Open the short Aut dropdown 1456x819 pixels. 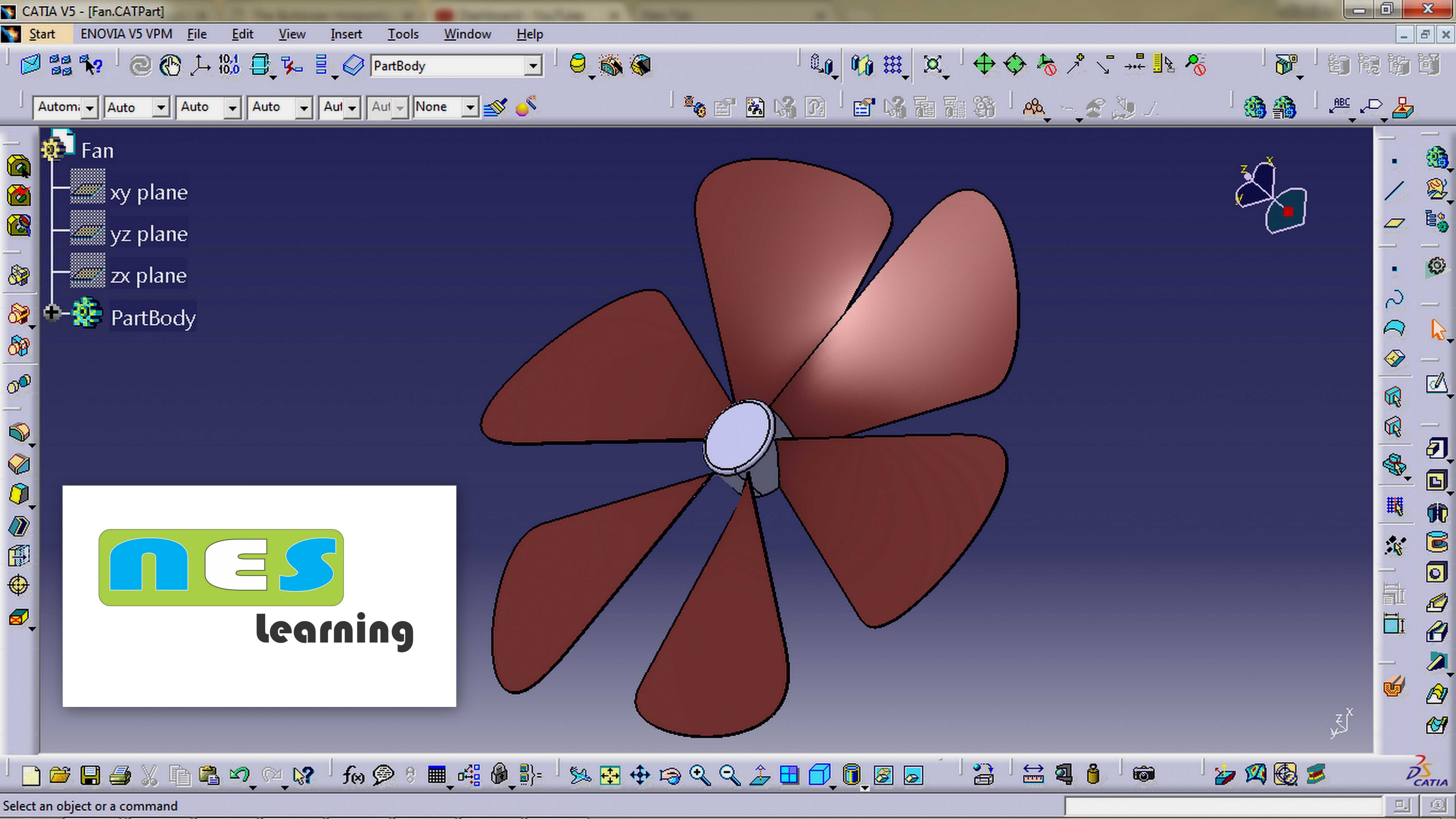(352, 107)
